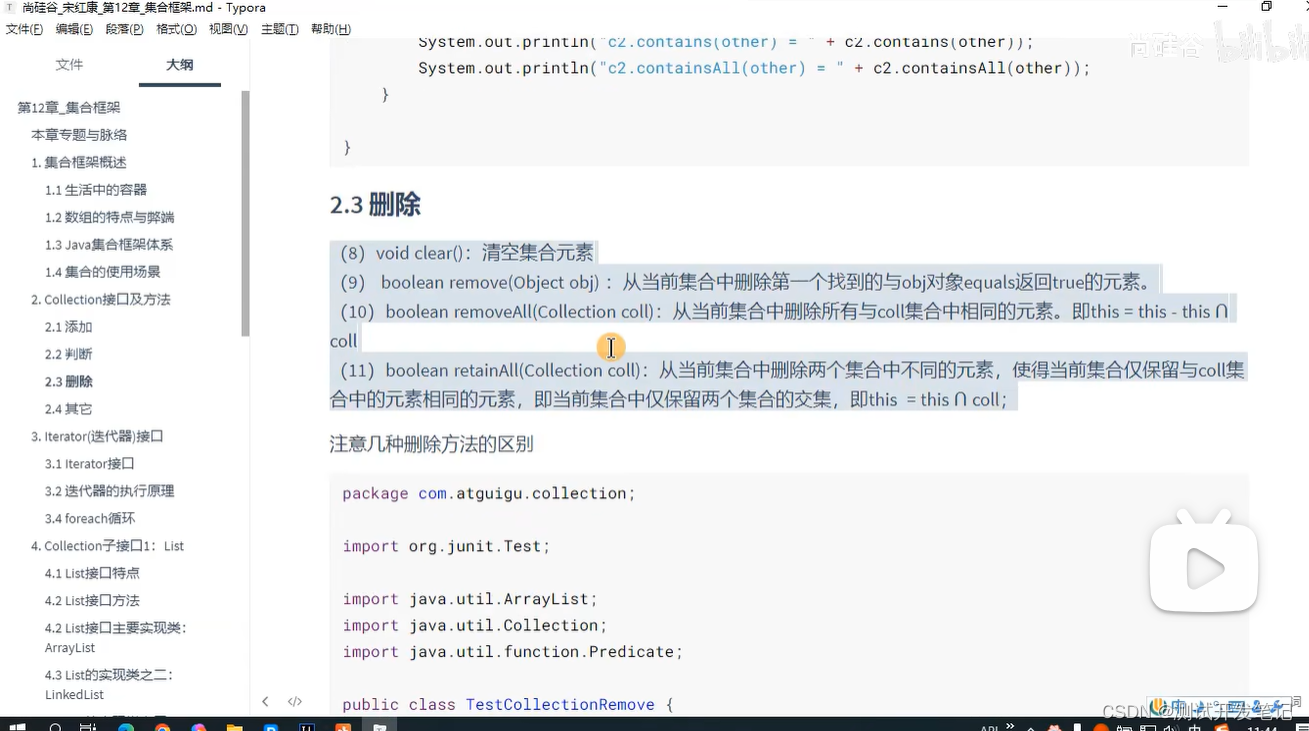Click code line import java.util.Collection;

[x=475, y=626]
